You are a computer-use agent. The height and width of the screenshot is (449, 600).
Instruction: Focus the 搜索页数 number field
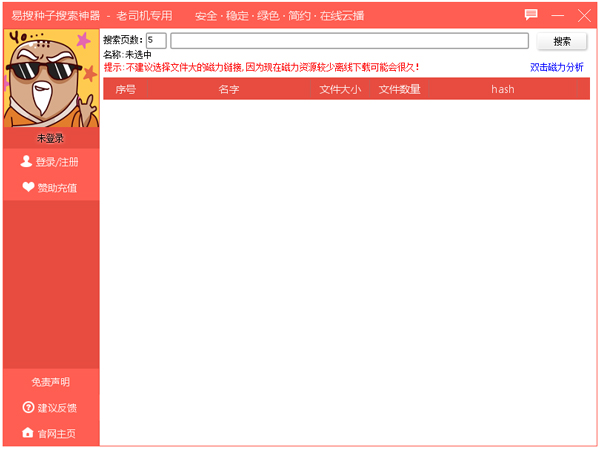click(156, 41)
